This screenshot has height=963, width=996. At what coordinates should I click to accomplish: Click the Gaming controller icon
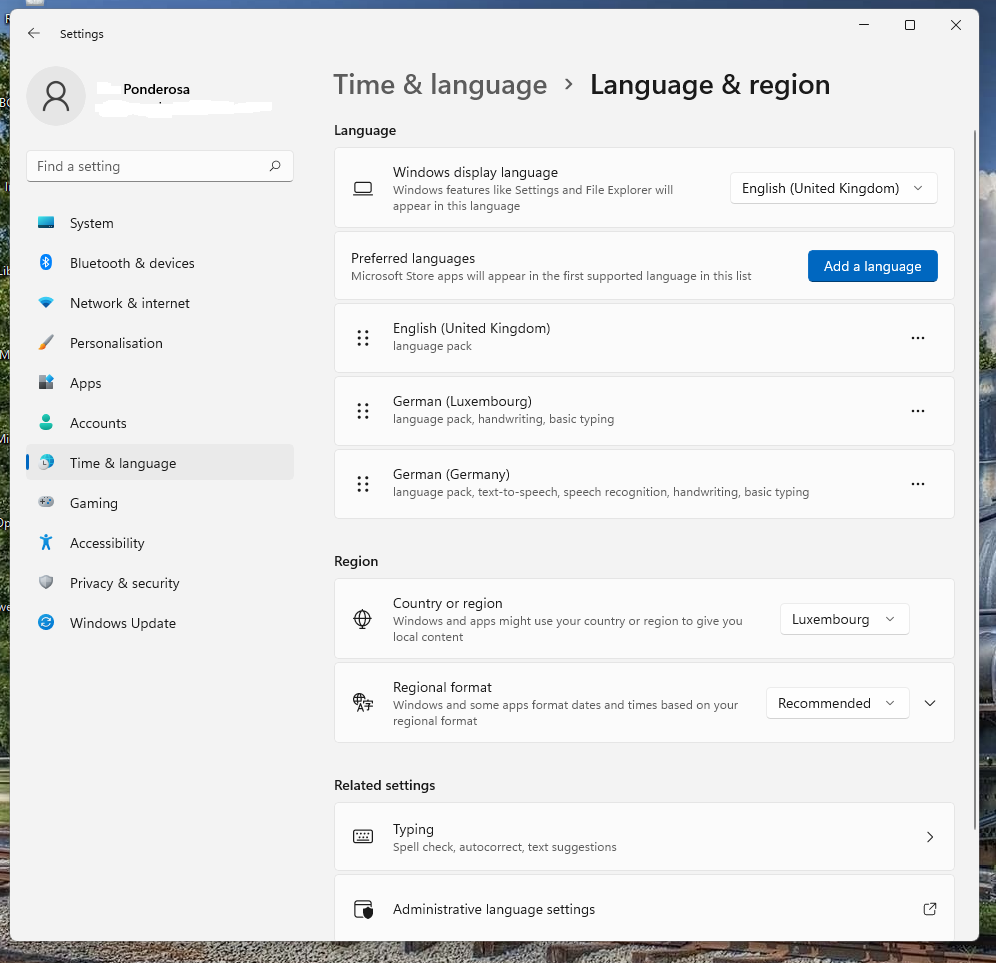(46, 502)
